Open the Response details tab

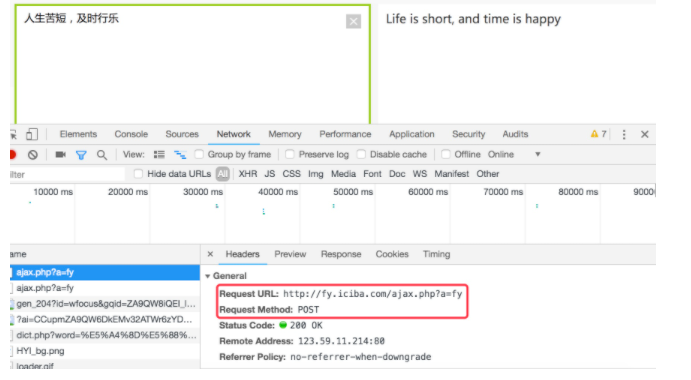coord(341,254)
